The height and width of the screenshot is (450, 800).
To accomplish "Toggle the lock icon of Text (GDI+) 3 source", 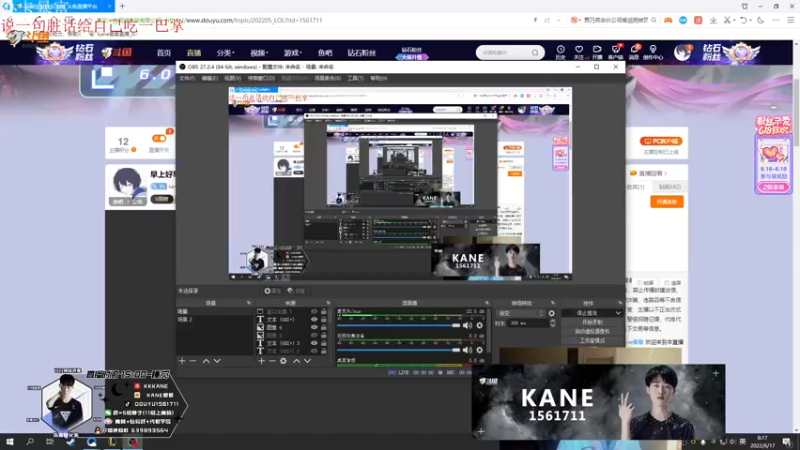I will point(323,343).
